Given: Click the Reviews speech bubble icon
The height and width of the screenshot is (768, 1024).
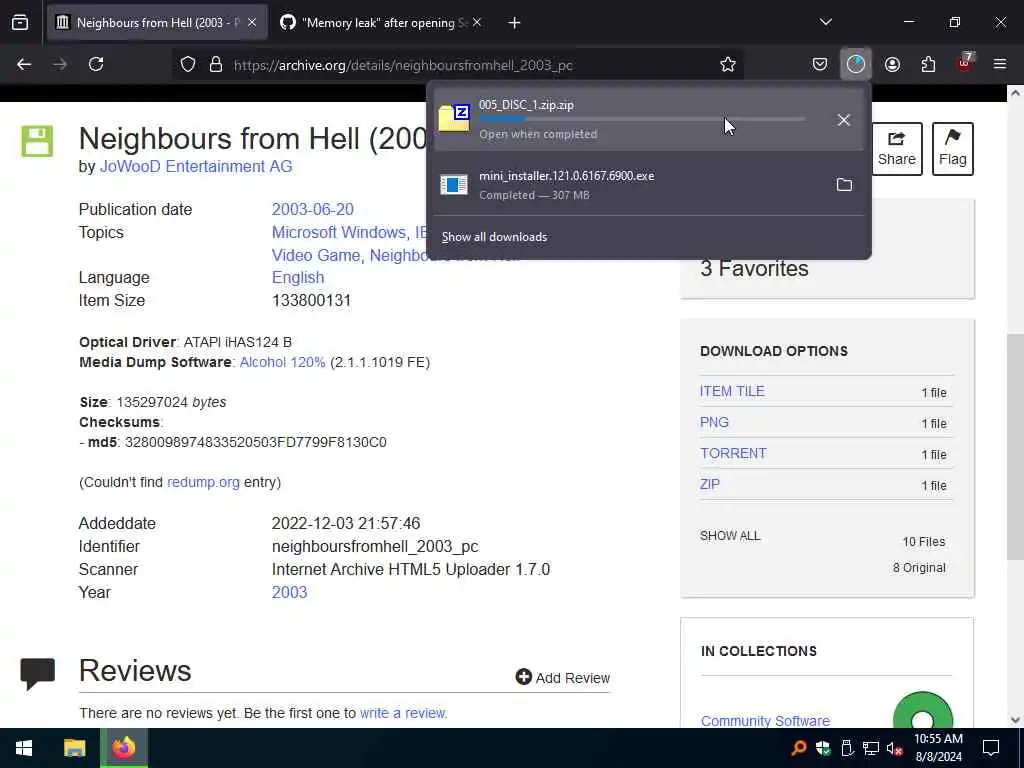Looking at the screenshot, I should click(37, 674).
